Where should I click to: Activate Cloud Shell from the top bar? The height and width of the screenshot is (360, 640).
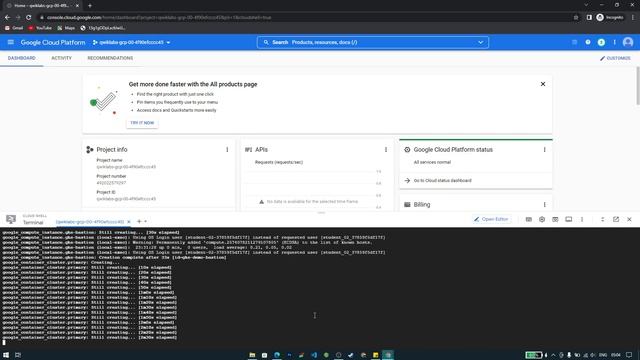[x=574, y=42]
